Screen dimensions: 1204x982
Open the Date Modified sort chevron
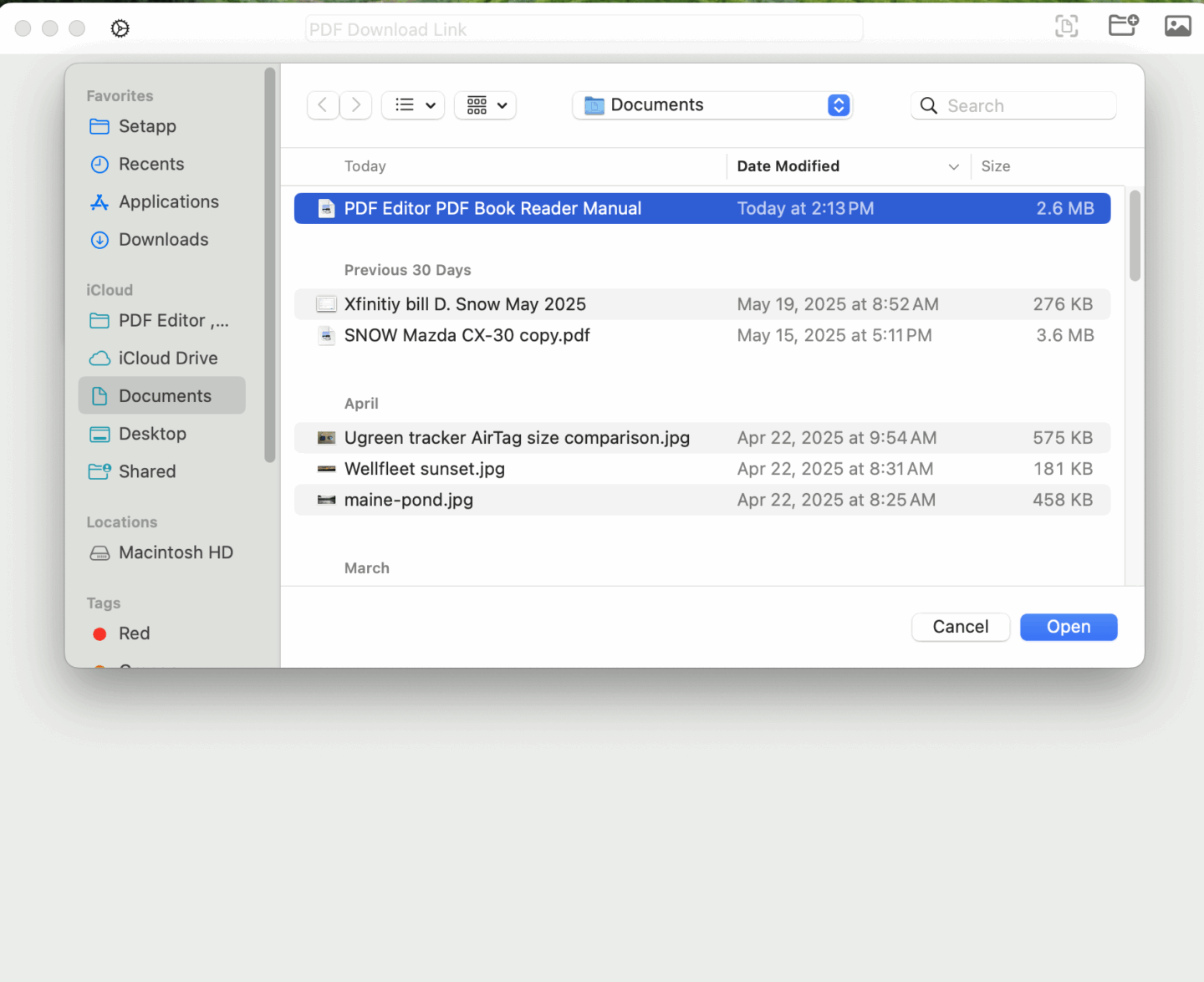pos(953,166)
